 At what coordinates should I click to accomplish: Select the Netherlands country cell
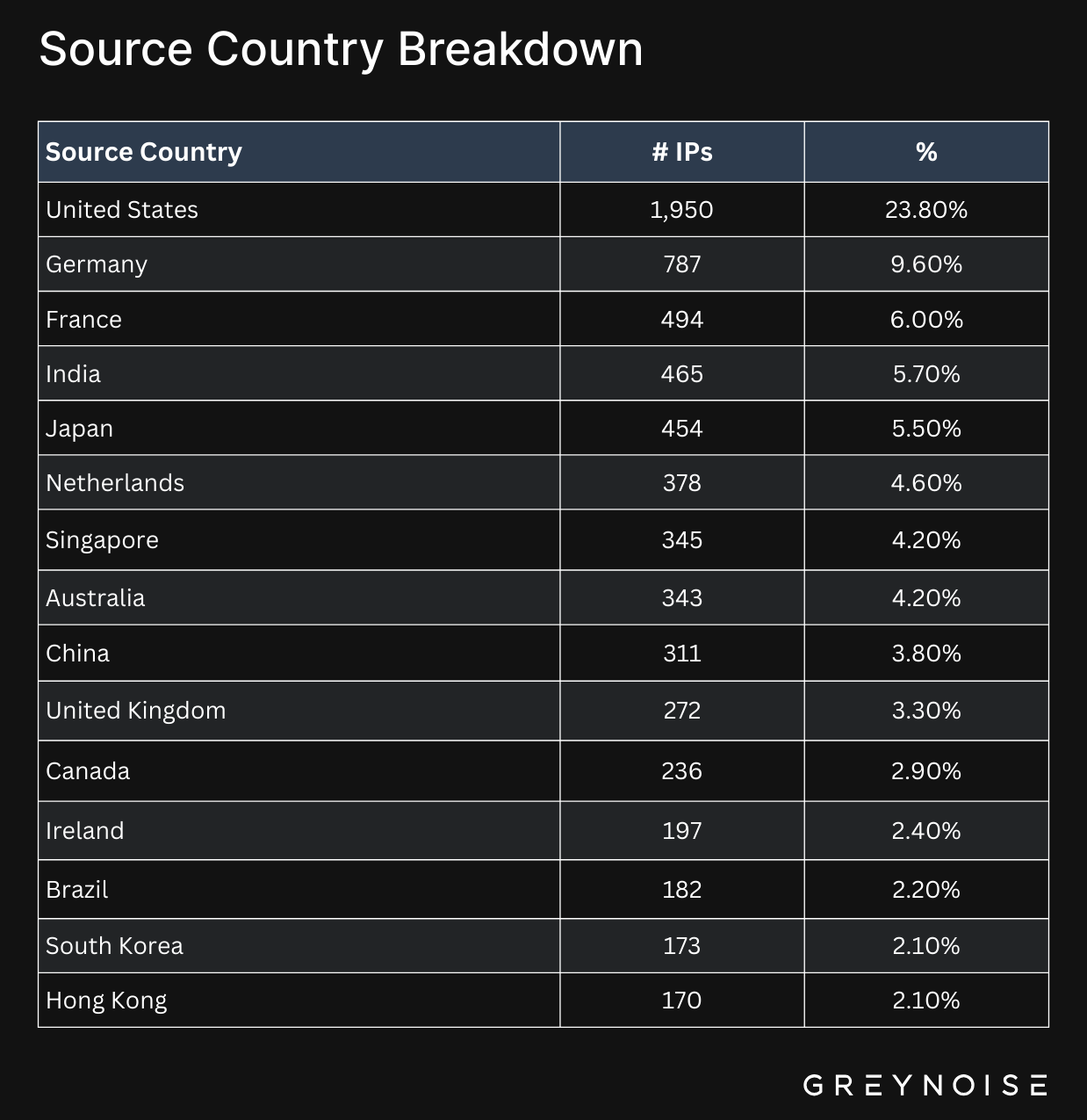point(115,483)
